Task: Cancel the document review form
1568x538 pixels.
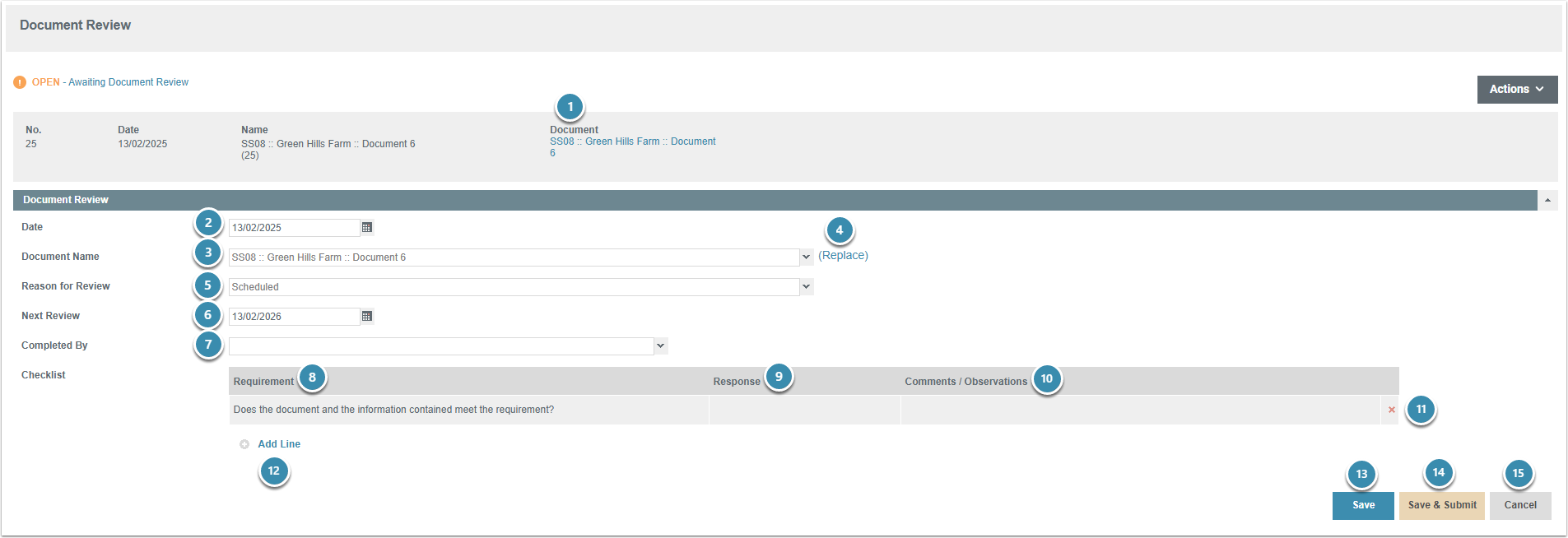Action: [x=1519, y=506]
